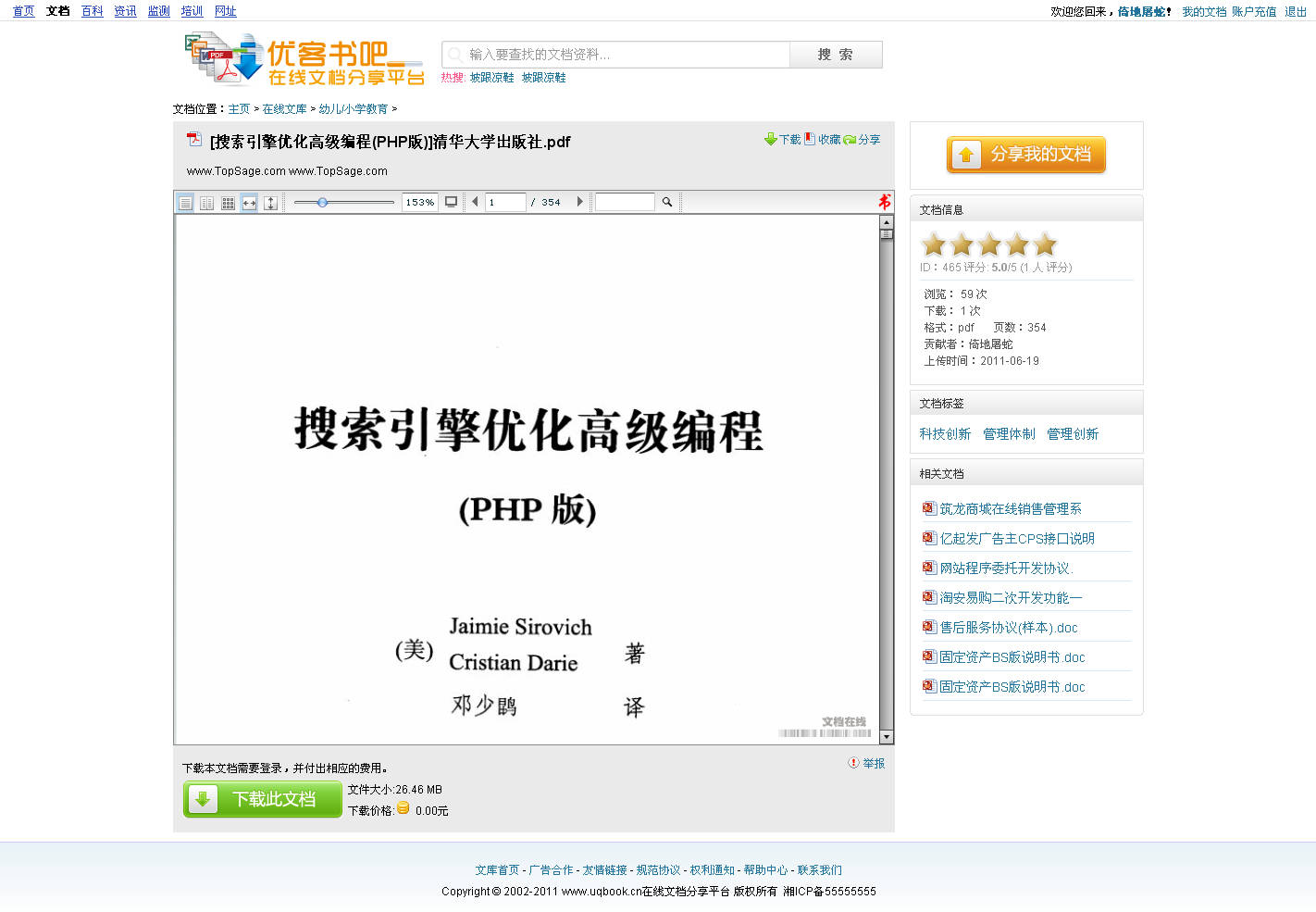Switch viewer to single page view
1316x912 pixels.
(186, 203)
